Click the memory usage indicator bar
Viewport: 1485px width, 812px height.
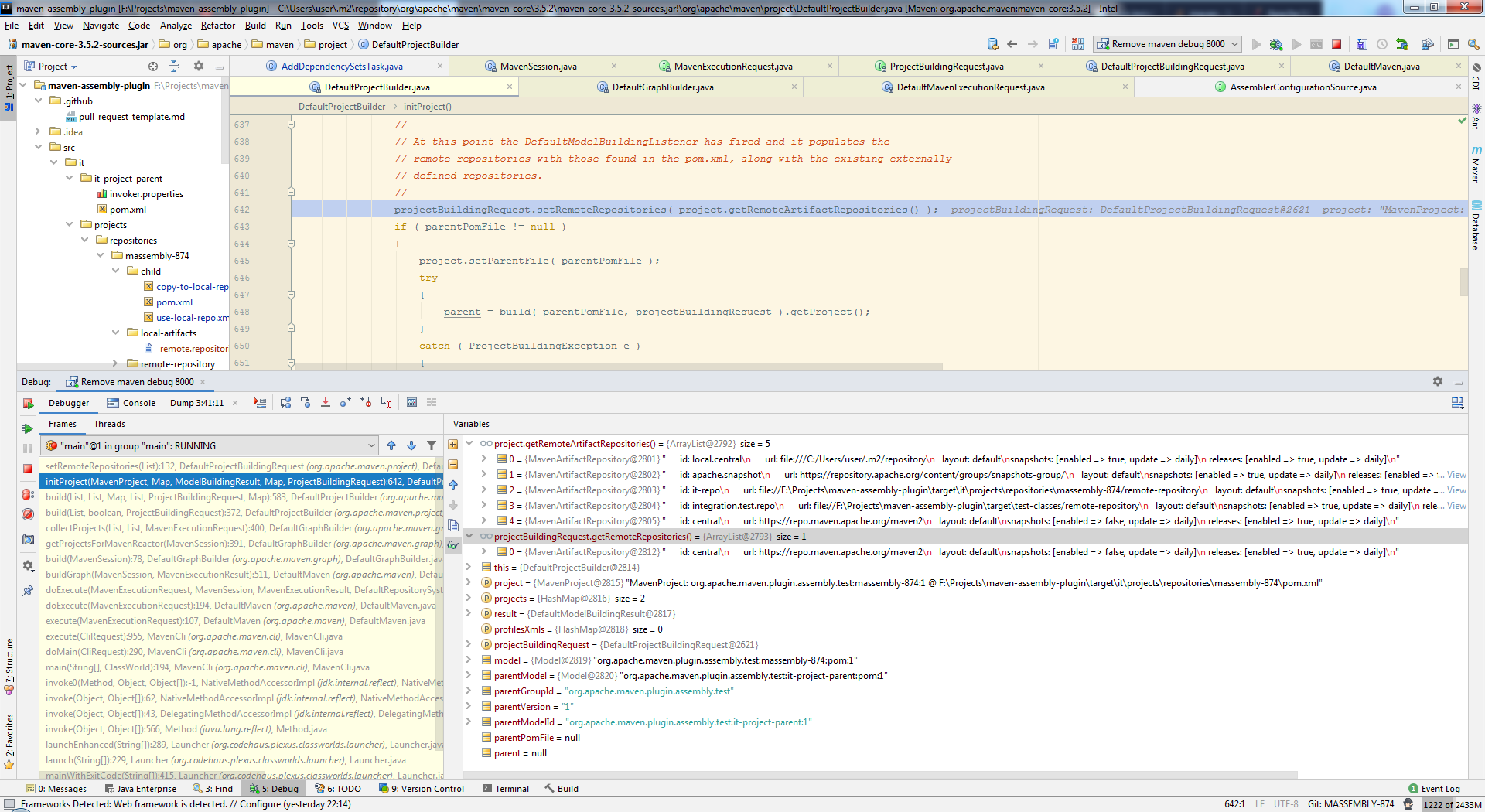[1452, 804]
